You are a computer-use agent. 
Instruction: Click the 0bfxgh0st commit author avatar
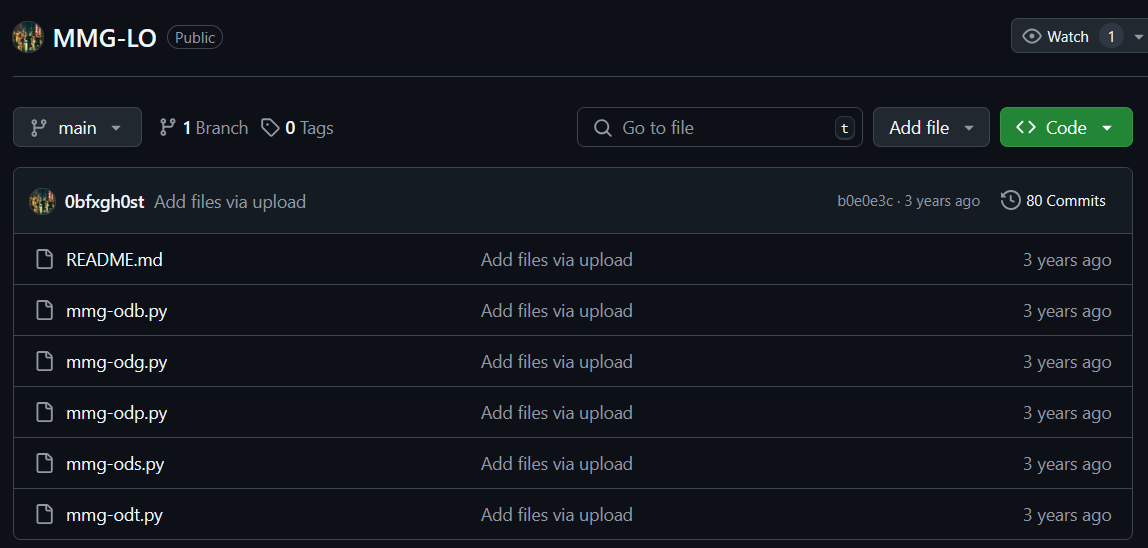pyautogui.click(x=42, y=201)
